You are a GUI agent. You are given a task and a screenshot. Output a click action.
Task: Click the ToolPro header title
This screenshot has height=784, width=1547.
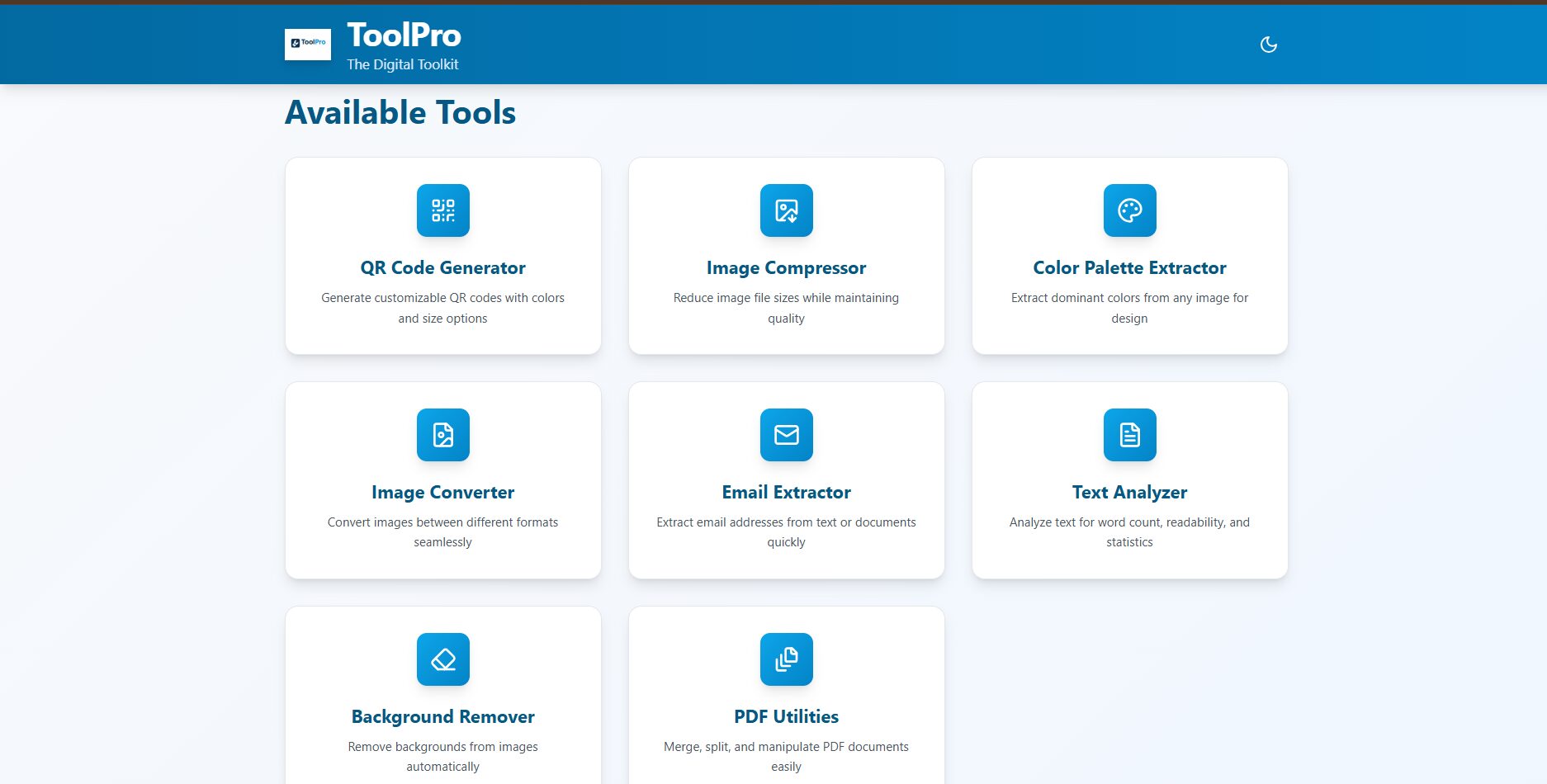click(404, 35)
